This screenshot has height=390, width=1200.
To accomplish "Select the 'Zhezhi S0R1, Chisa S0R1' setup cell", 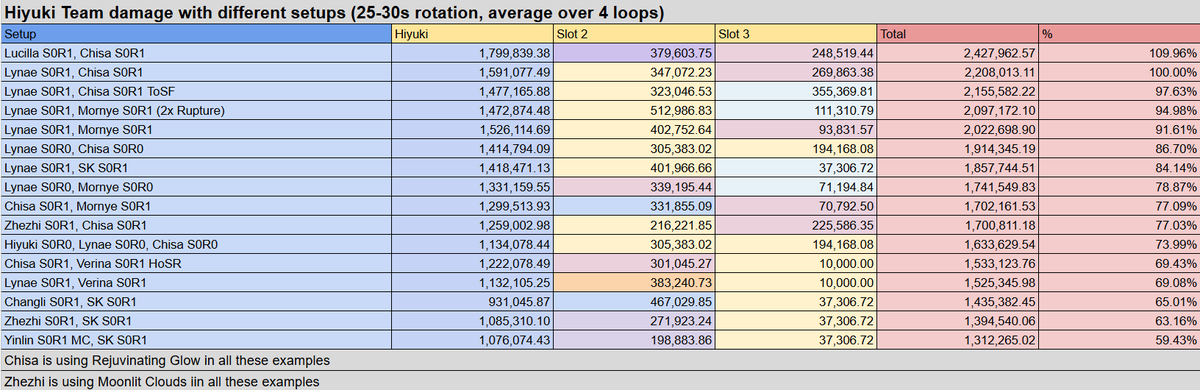I will [x=196, y=225].
